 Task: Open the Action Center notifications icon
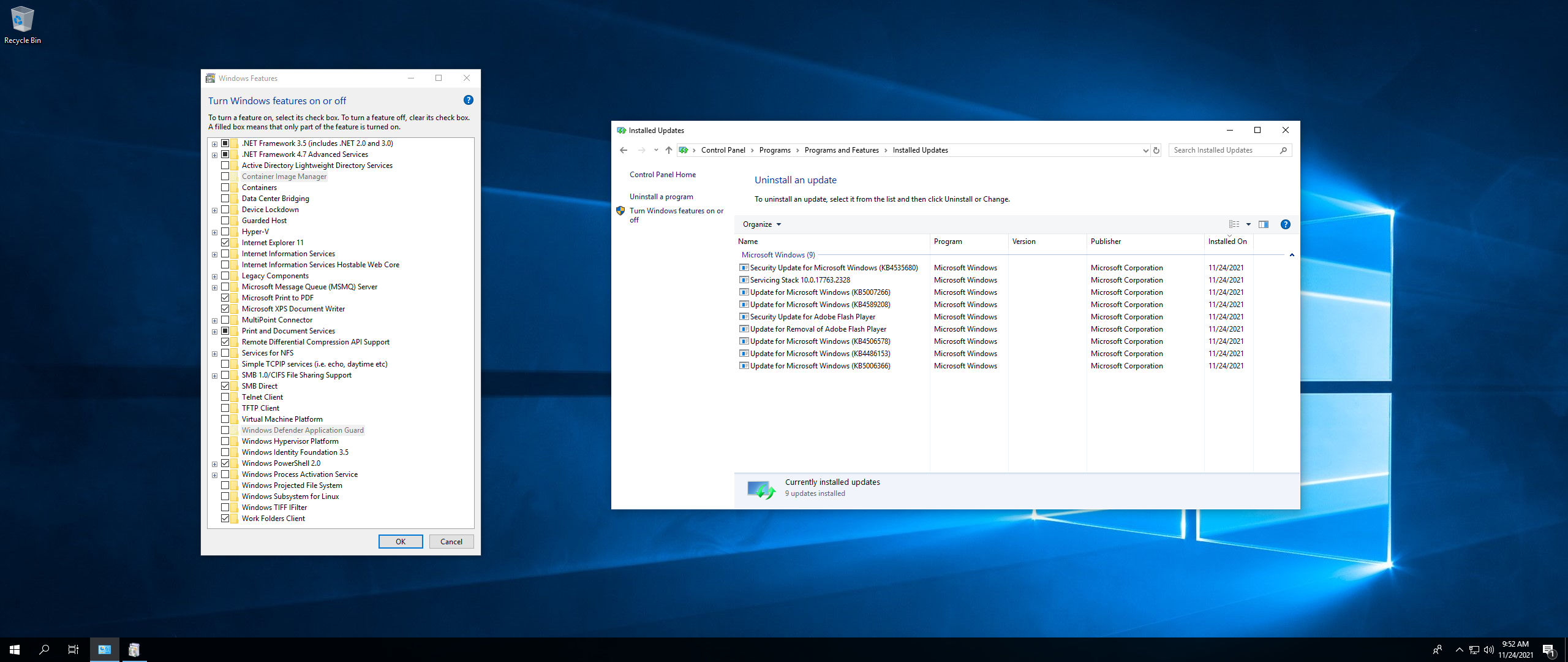point(1548,650)
